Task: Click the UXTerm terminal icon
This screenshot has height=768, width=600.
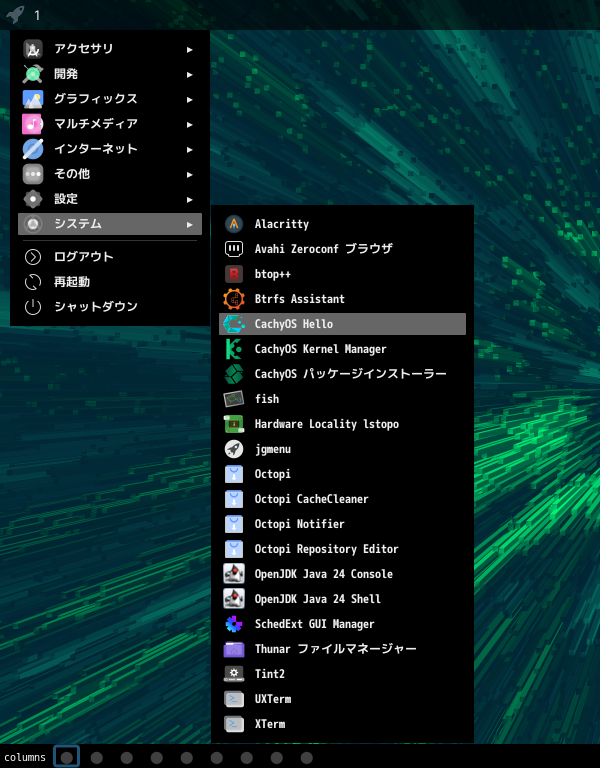Action: 234,699
